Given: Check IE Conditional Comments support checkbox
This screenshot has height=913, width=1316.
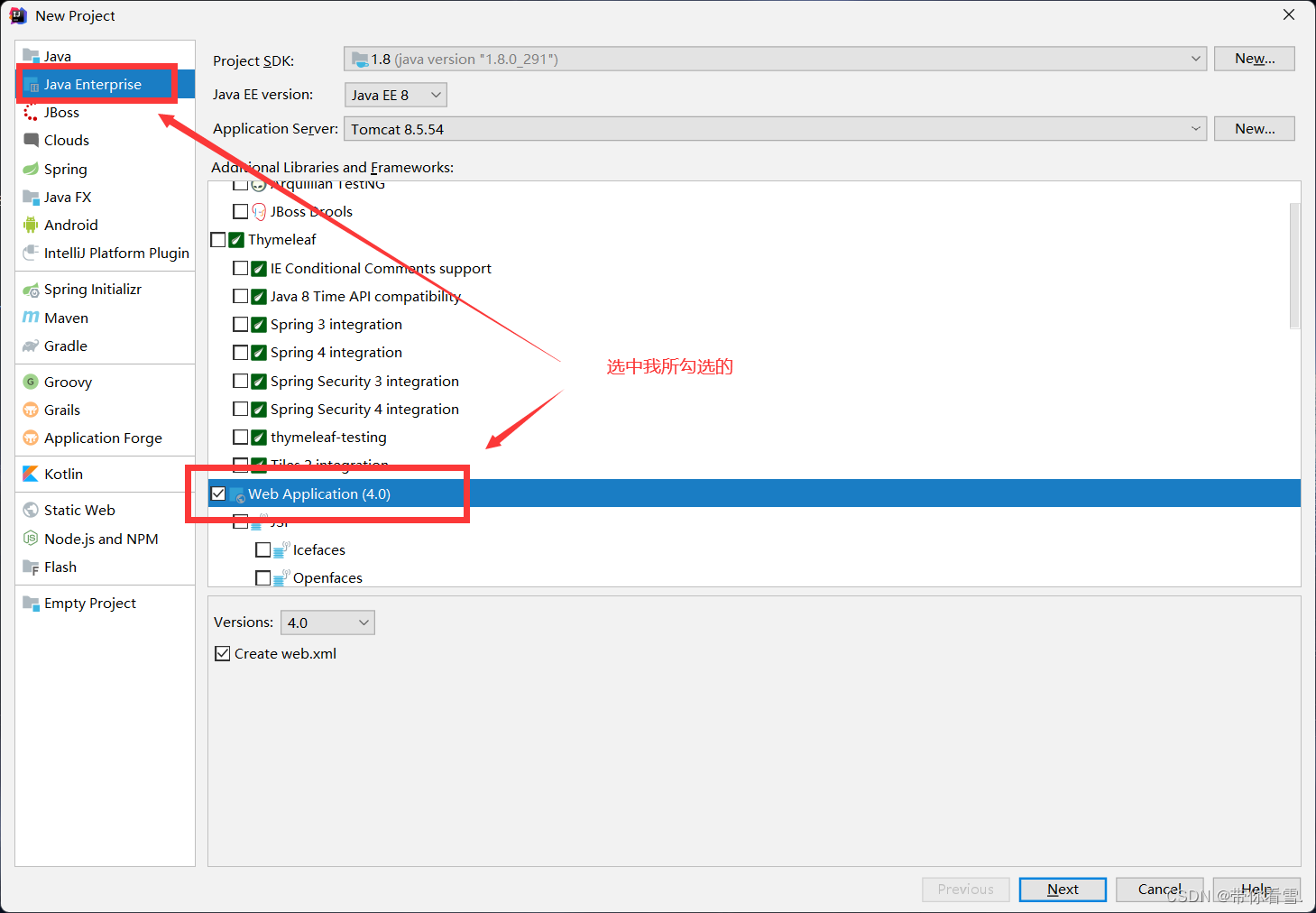Looking at the screenshot, I should (x=241, y=268).
